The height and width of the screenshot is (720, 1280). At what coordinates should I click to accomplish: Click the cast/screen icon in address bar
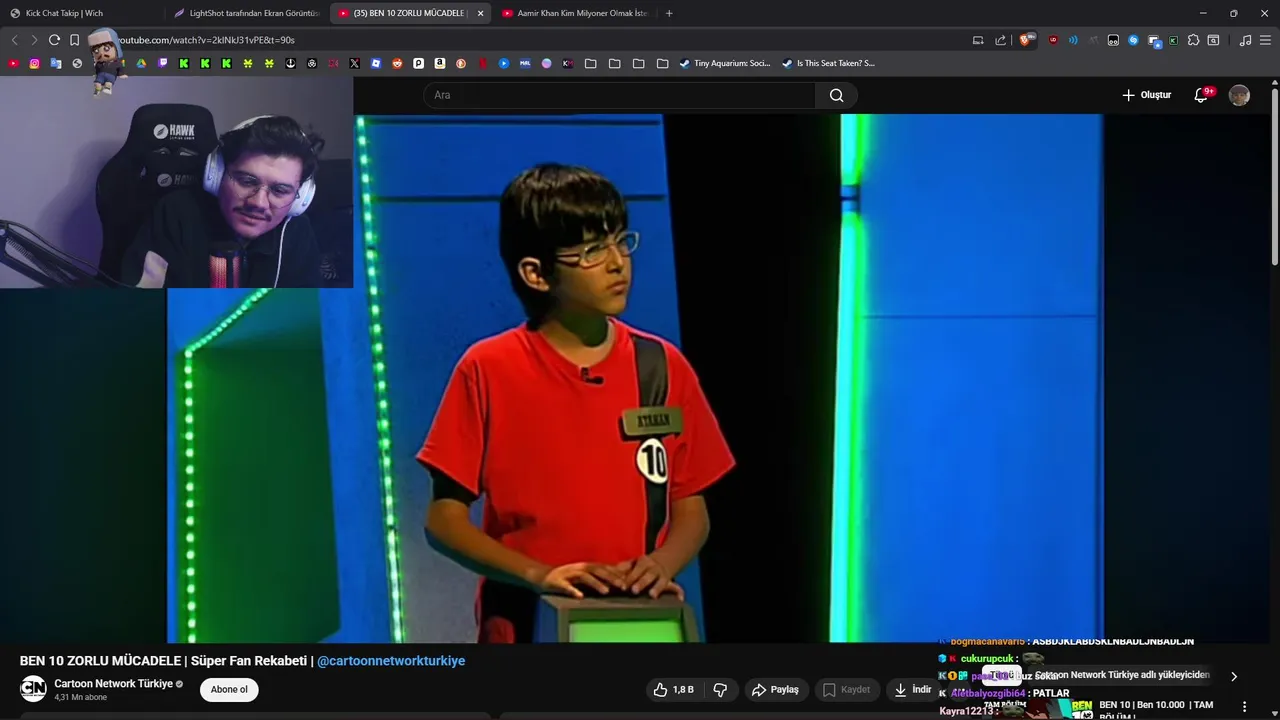point(978,40)
